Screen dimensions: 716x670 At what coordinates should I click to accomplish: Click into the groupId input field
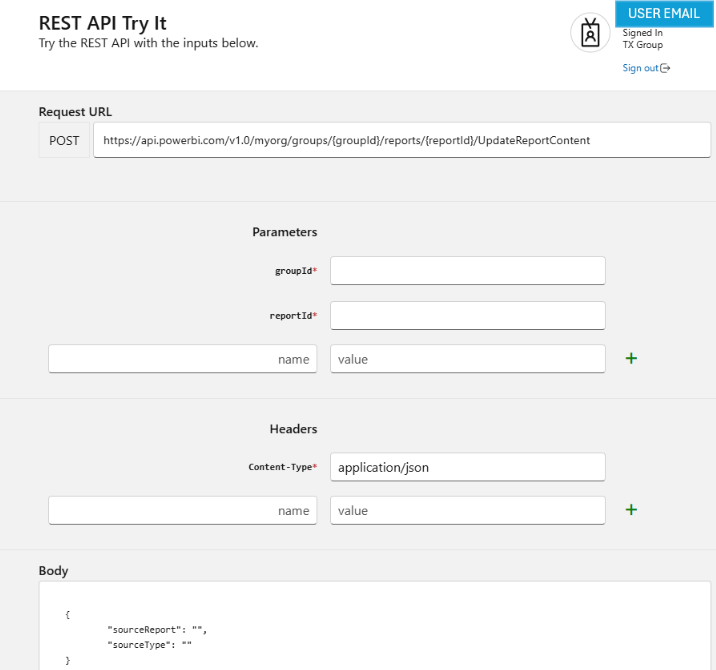pyautogui.click(x=467, y=271)
